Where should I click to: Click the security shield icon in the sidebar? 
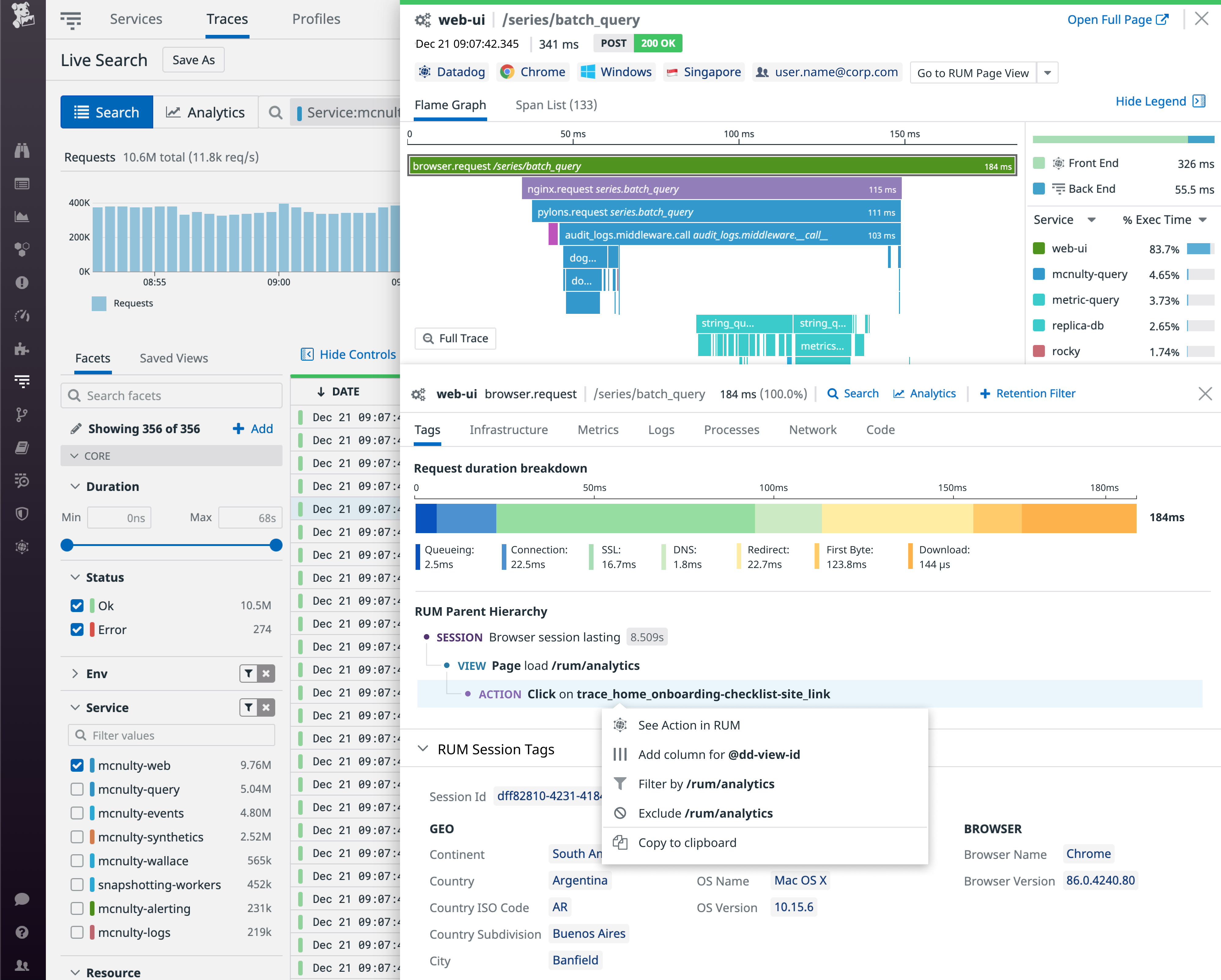pos(22,513)
